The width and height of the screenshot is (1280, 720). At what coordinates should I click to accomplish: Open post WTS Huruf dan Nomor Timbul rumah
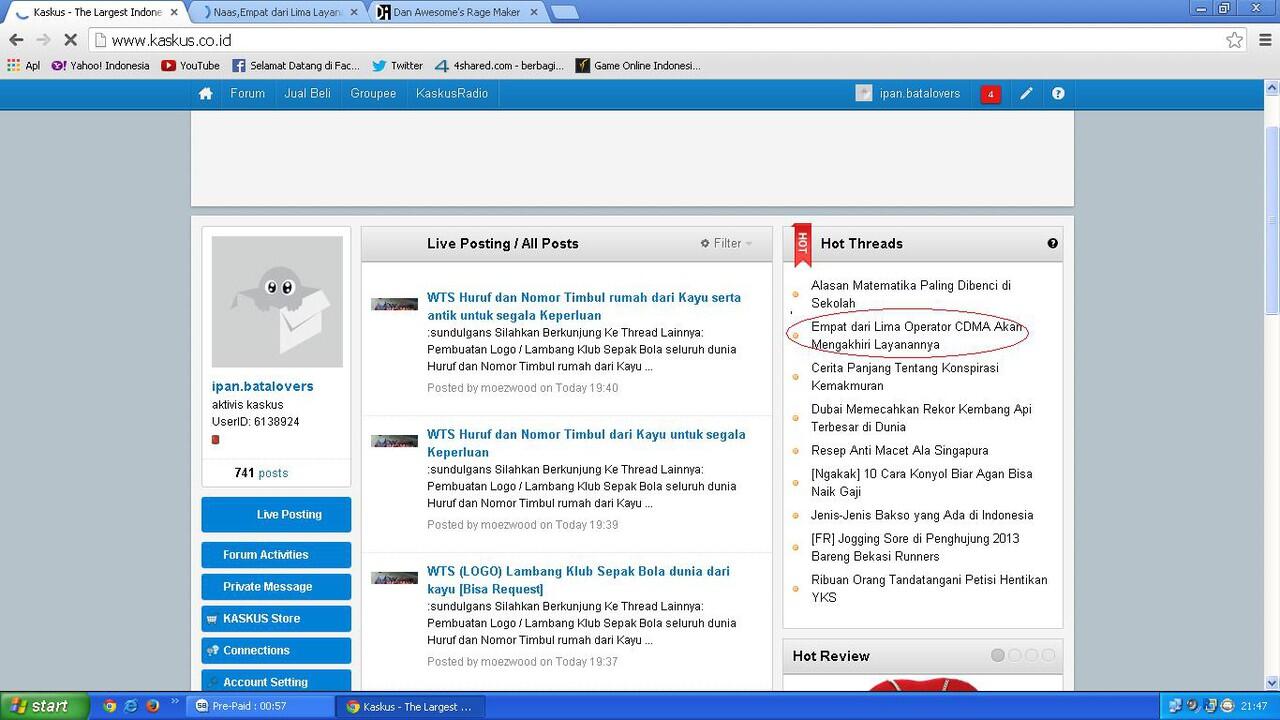584,306
